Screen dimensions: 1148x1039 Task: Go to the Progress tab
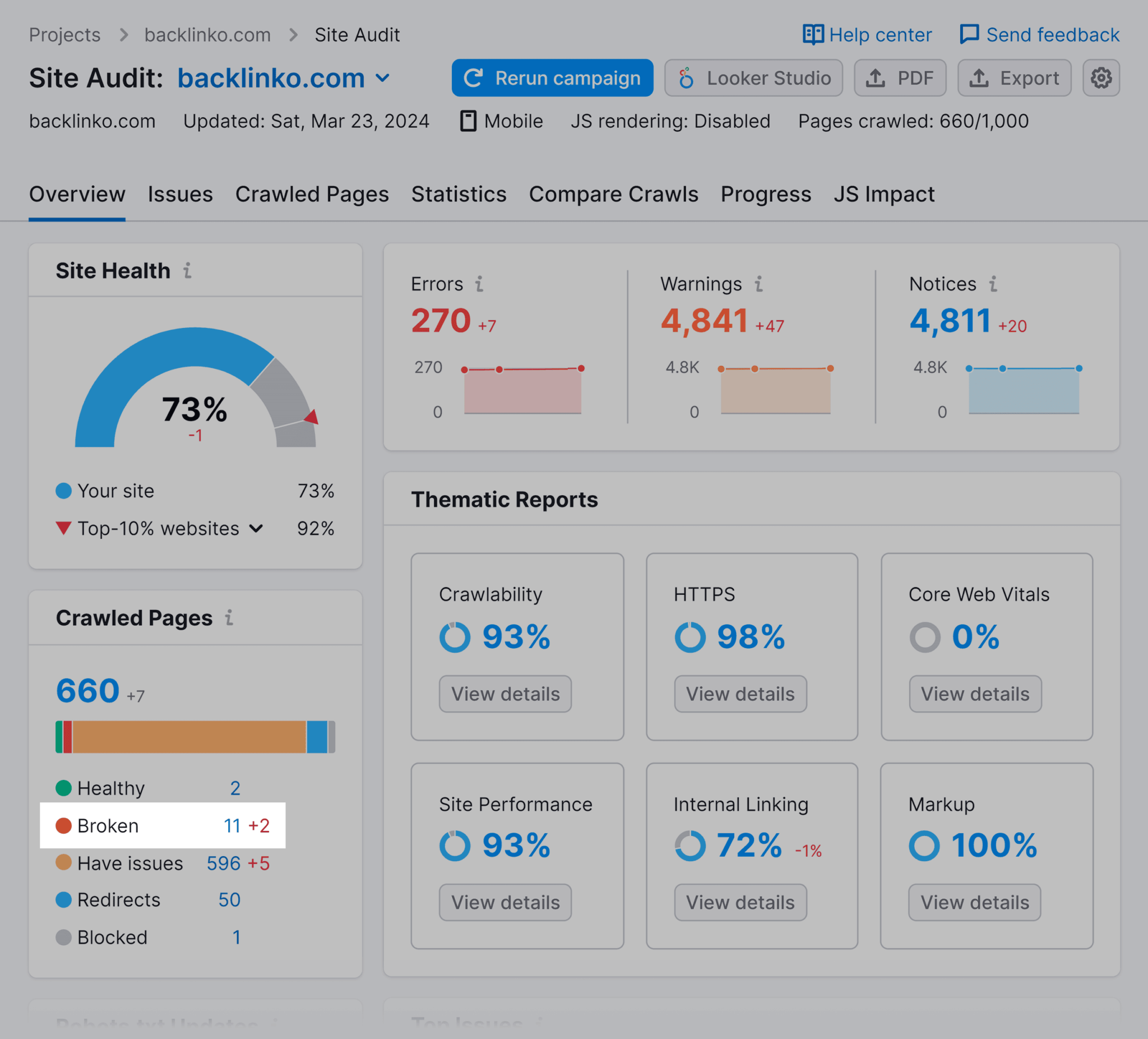click(766, 194)
